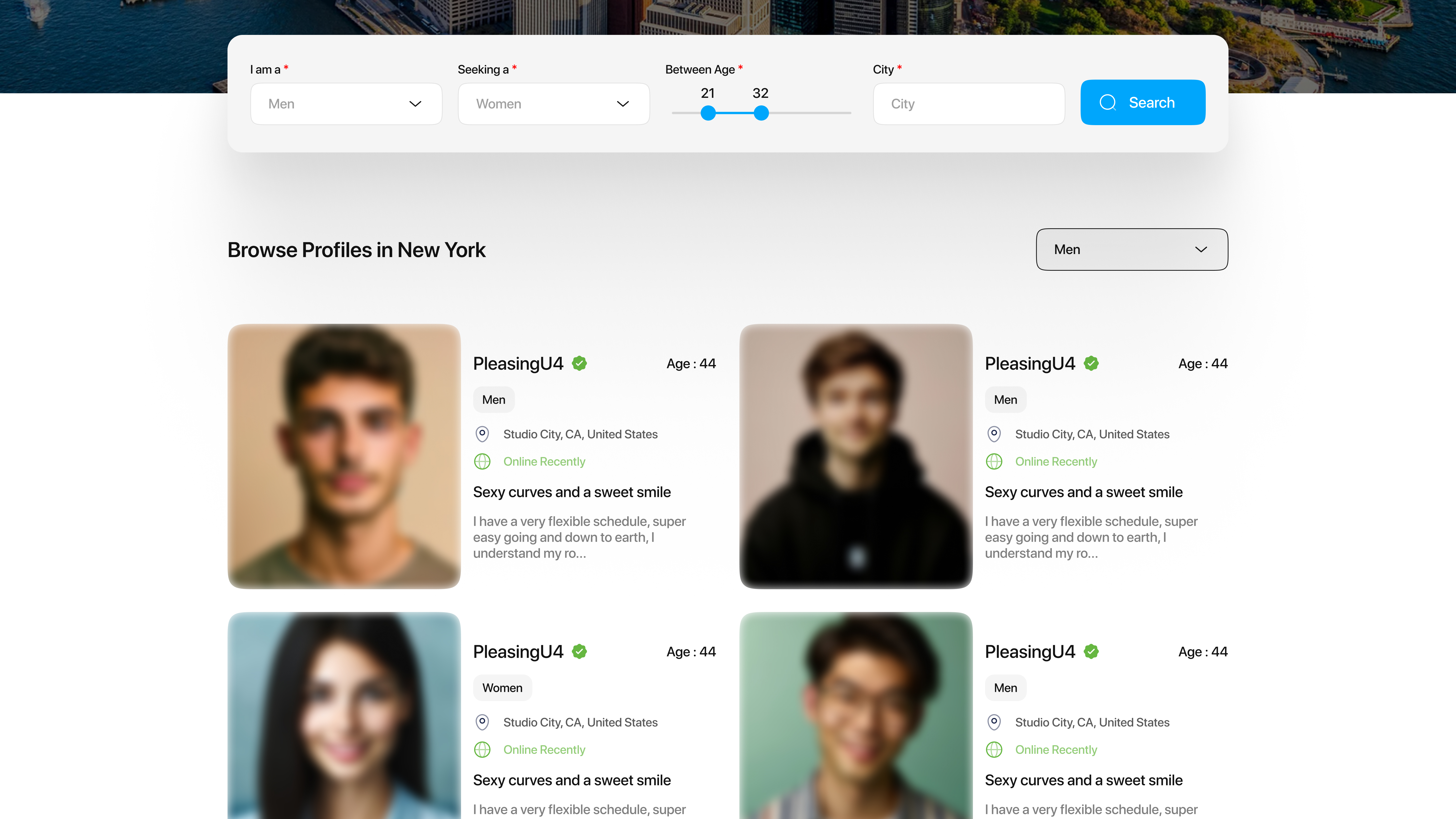This screenshot has height=819, width=1456.
Task: Click the globe icon on bottom-left profile
Action: coord(482,750)
